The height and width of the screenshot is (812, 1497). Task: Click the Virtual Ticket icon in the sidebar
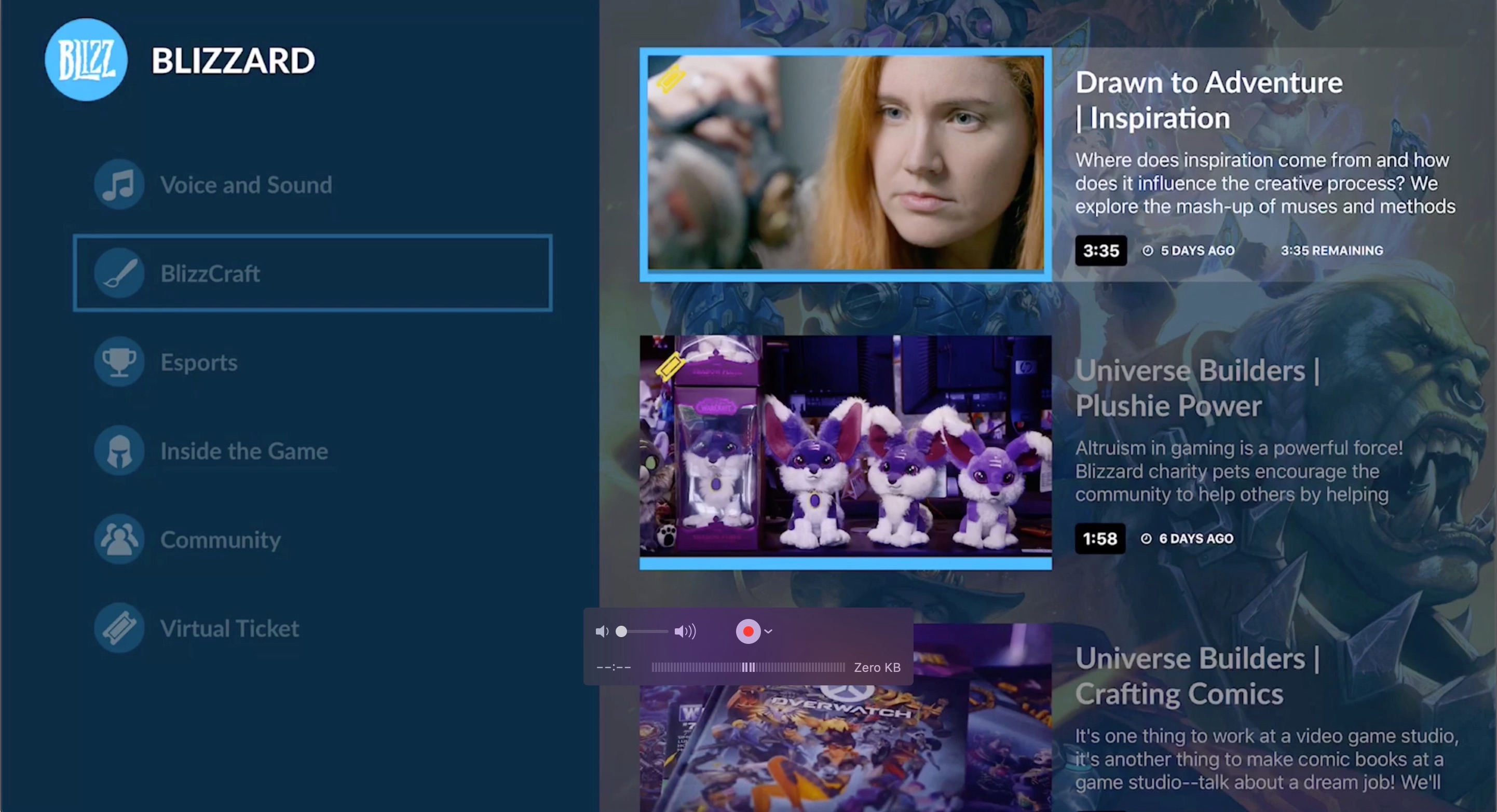(x=119, y=628)
